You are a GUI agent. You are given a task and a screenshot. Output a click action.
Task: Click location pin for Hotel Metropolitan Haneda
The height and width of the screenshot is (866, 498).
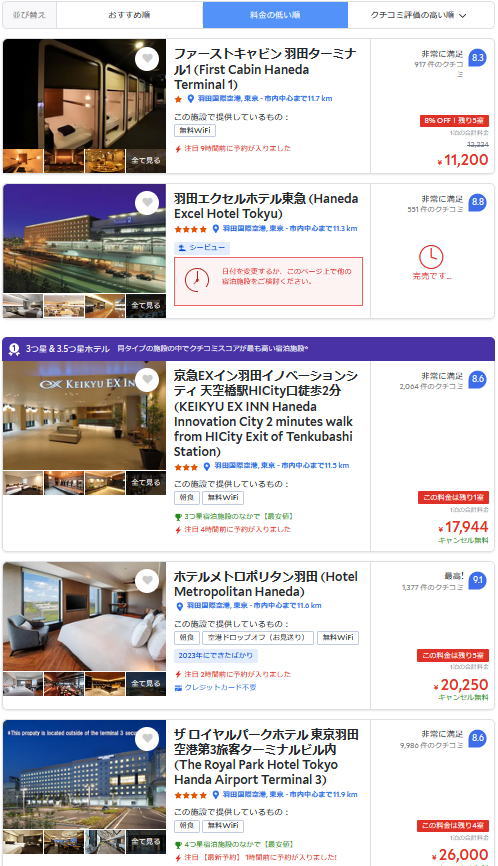(179, 606)
